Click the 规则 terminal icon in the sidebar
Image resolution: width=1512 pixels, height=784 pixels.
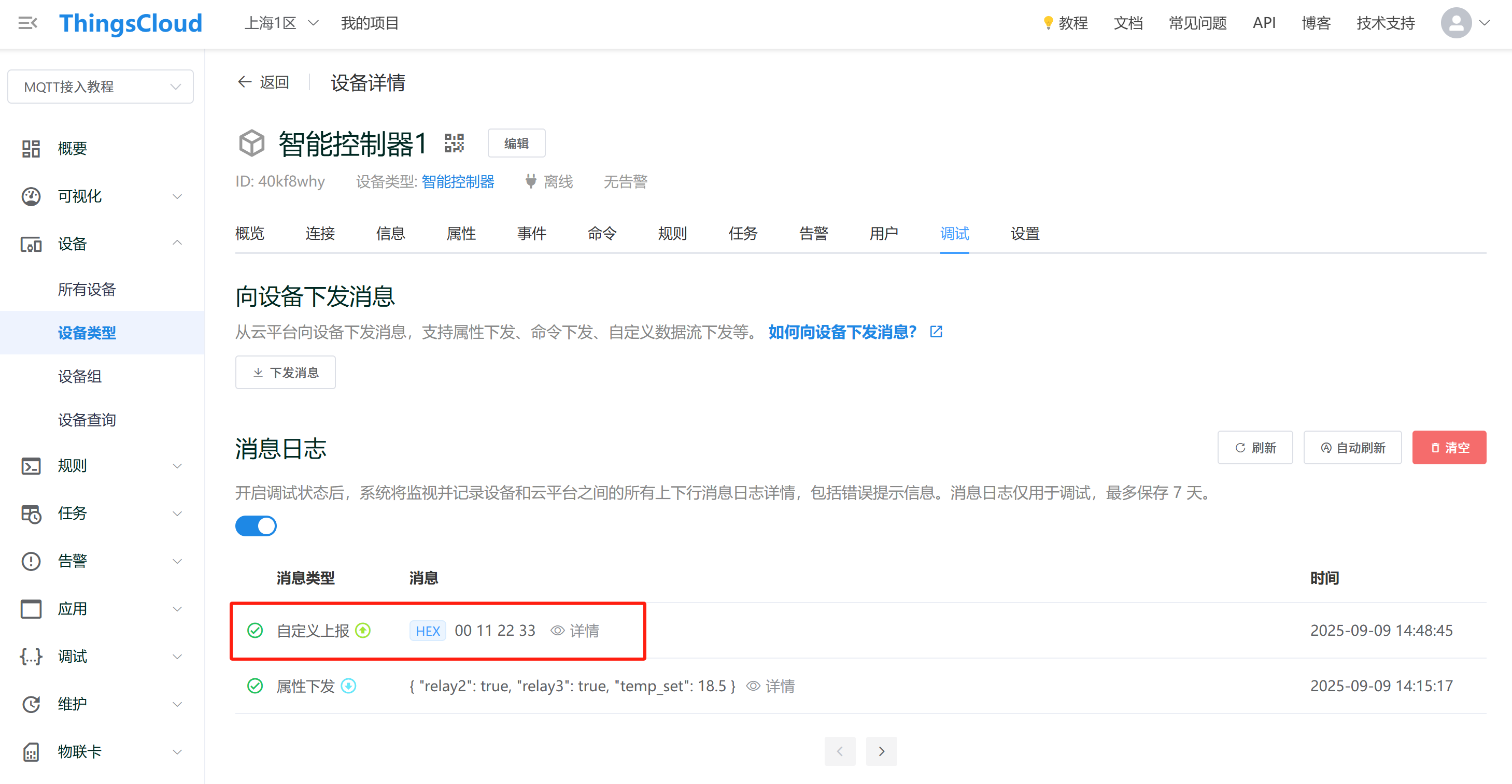pyautogui.click(x=31, y=466)
